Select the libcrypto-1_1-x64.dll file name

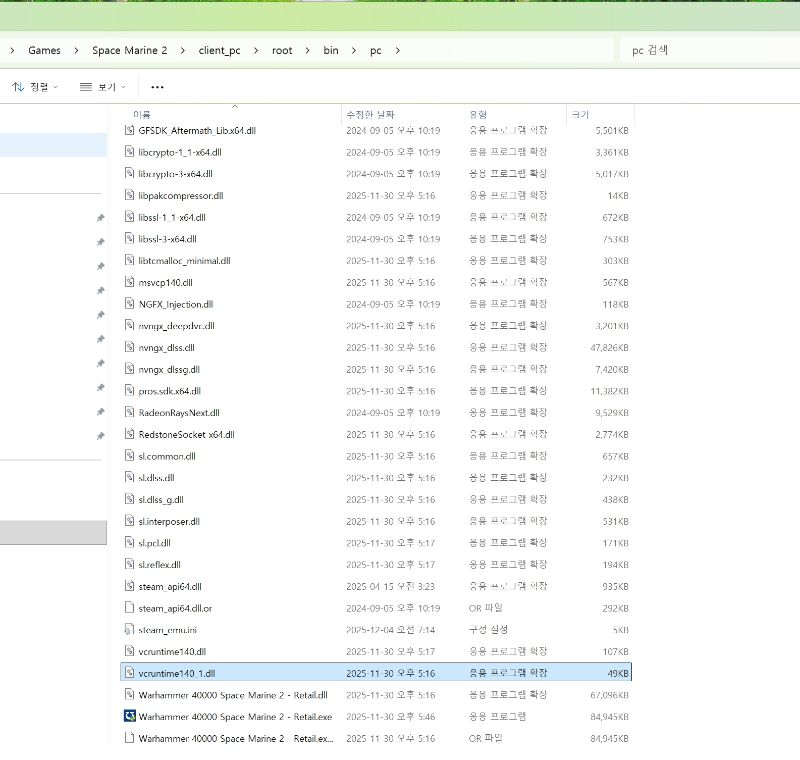(177, 152)
